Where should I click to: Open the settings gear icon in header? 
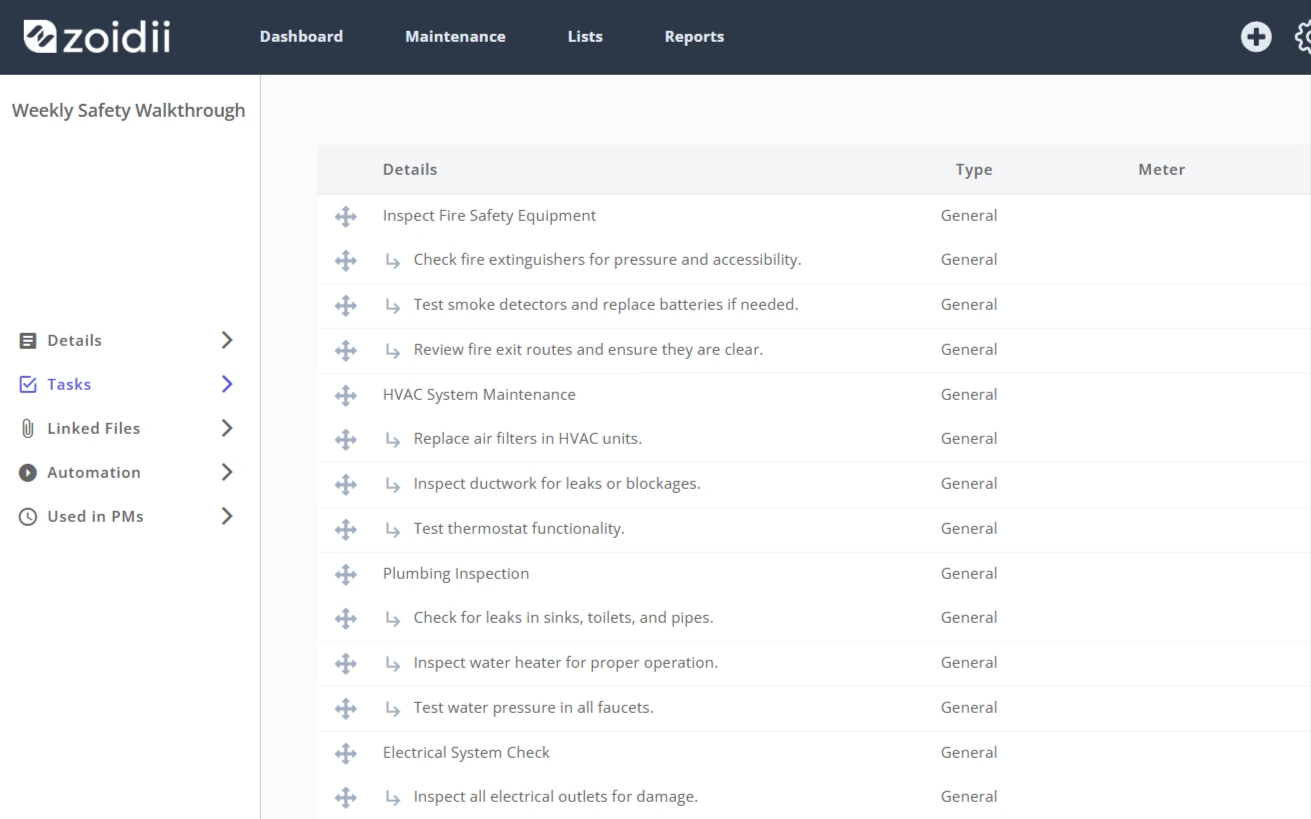click(x=1303, y=37)
